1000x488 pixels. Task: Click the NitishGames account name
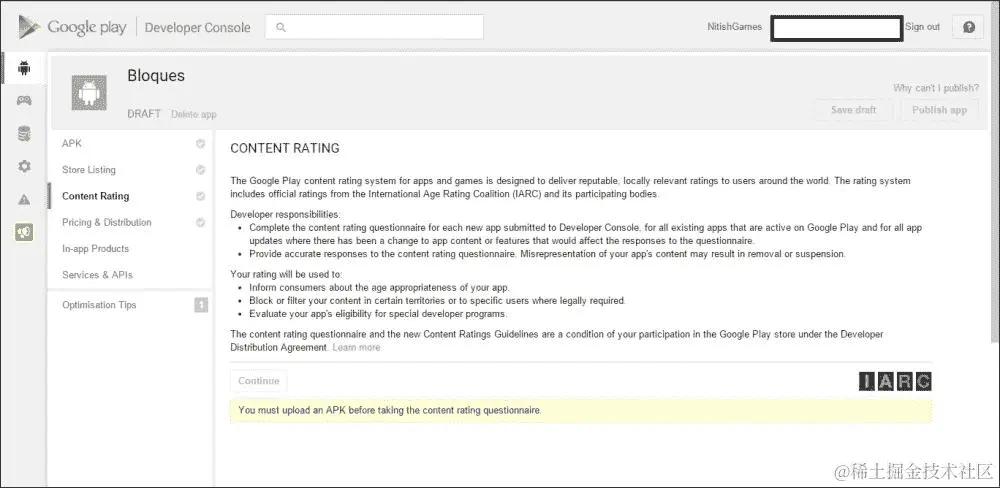734,27
